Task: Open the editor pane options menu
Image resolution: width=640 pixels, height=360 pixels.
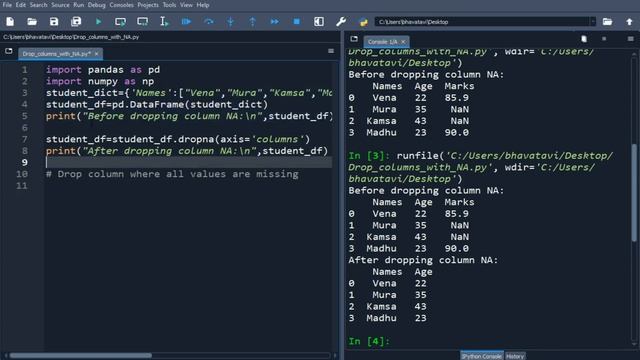Action: 331,51
